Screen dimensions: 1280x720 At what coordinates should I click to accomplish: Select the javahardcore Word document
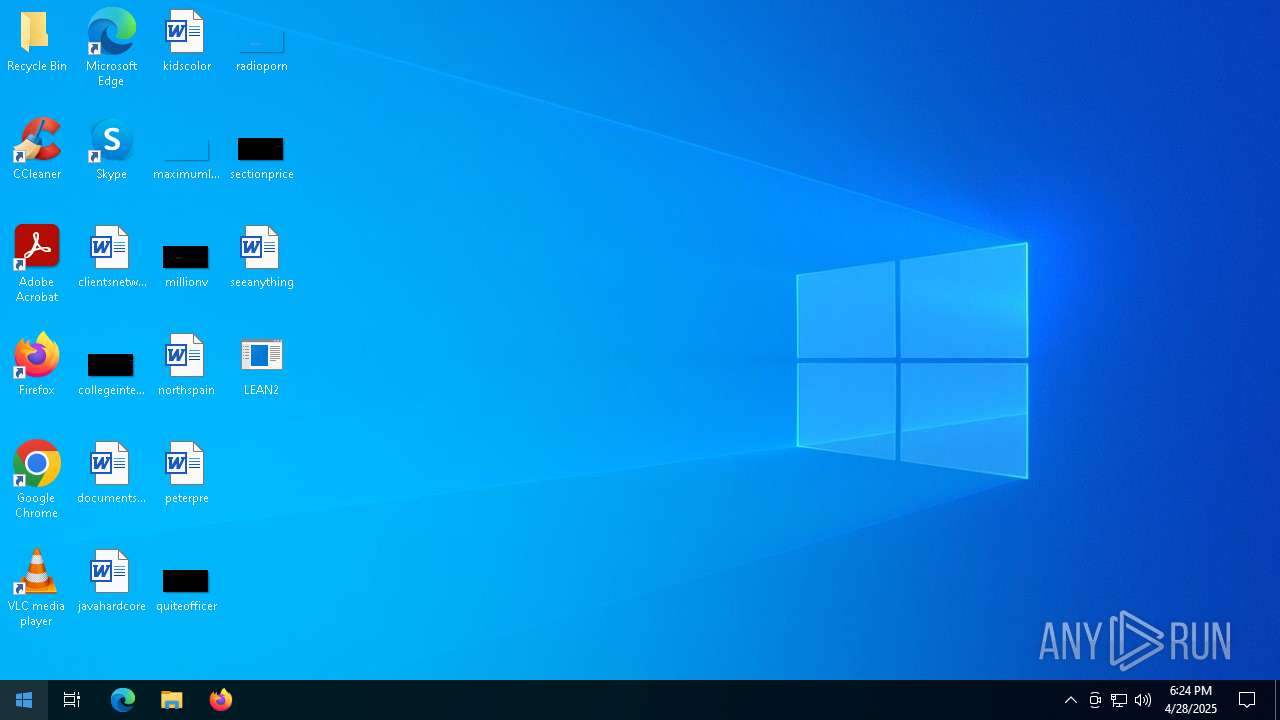tap(111, 581)
